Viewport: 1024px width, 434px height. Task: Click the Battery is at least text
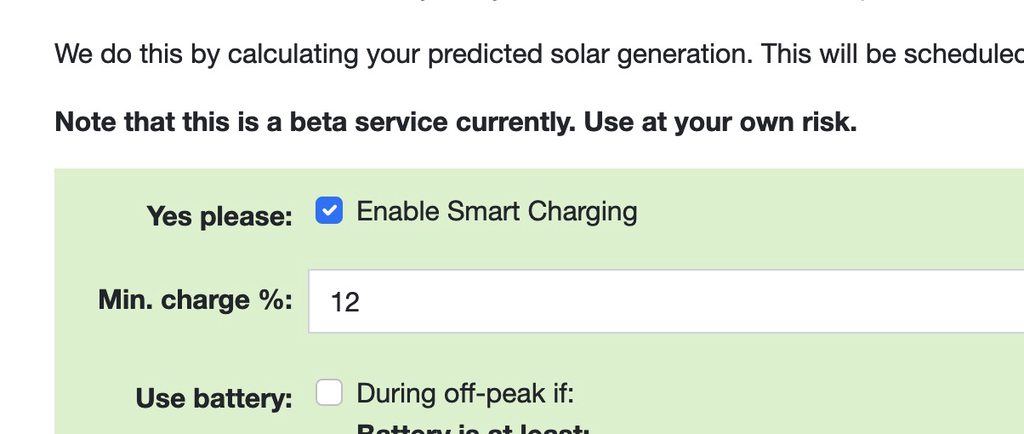tap(473, 430)
